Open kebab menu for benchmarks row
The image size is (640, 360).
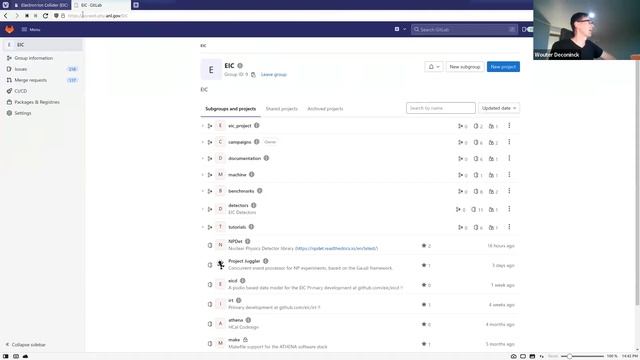click(x=509, y=191)
